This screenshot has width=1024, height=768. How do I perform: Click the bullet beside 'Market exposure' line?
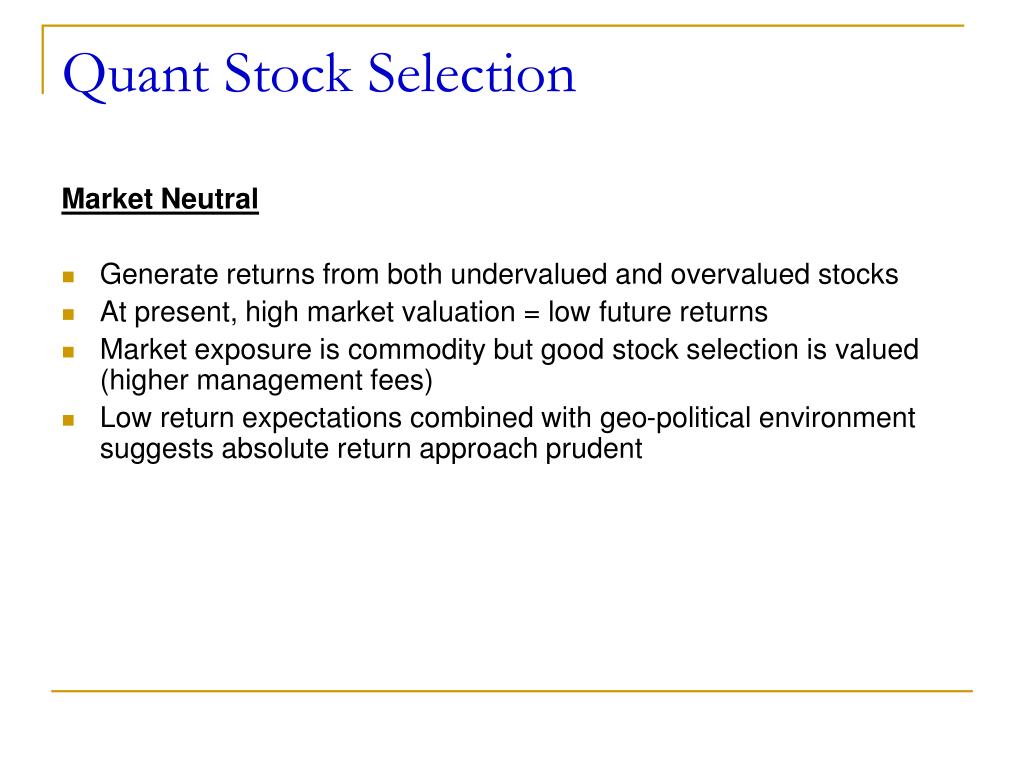[x=69, y=352]
